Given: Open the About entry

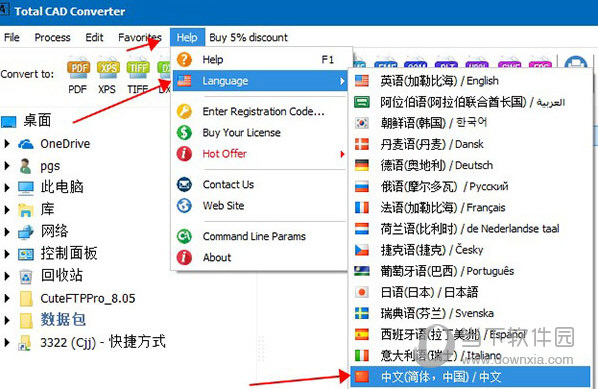Looking at the screenshot, I should point(261,257).
